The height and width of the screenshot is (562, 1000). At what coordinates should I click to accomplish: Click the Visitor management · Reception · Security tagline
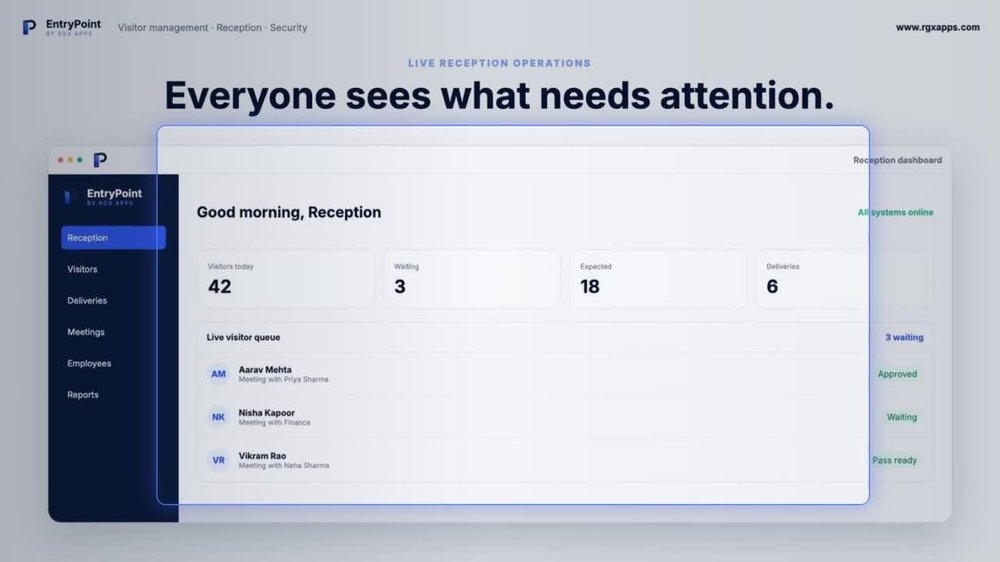click(x=212, y=27)
